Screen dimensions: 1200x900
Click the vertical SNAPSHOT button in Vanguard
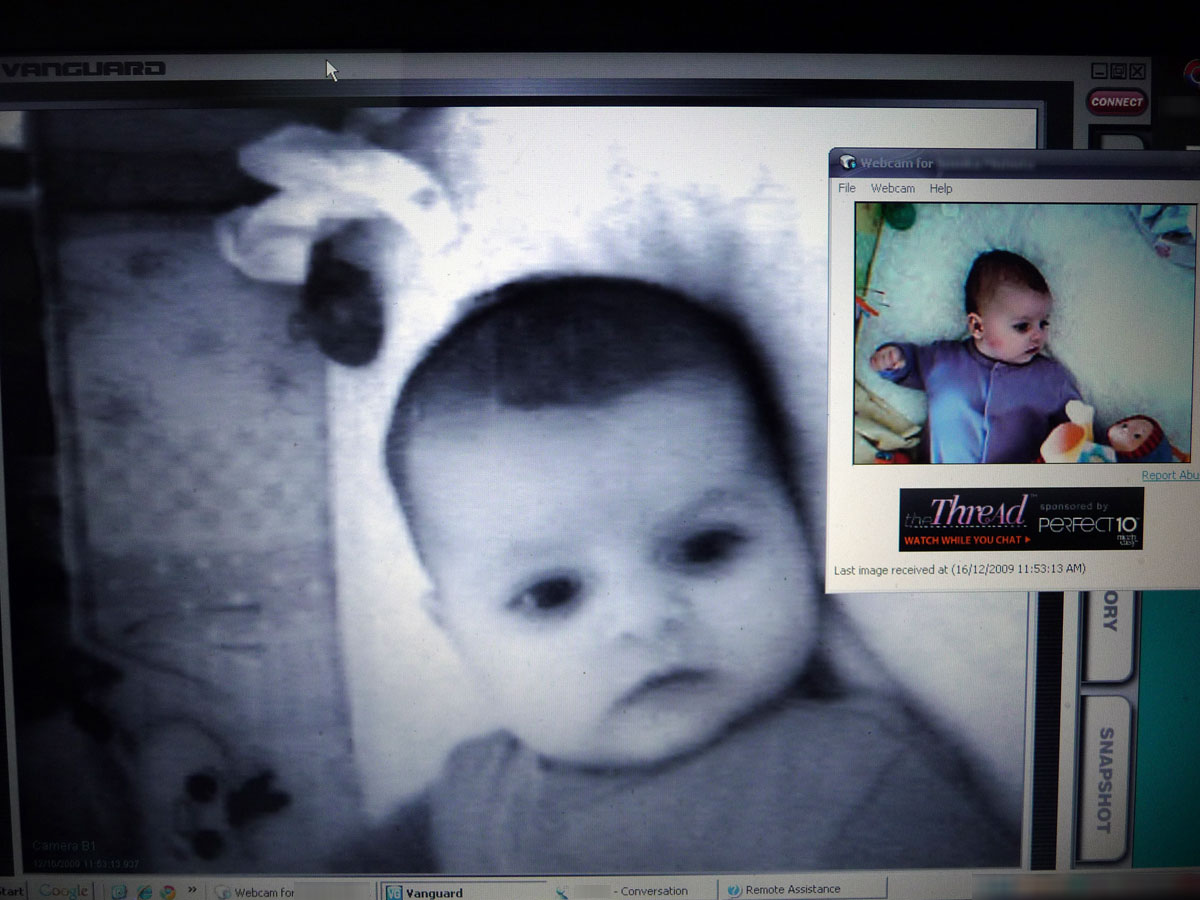(x=1106, y=779)
